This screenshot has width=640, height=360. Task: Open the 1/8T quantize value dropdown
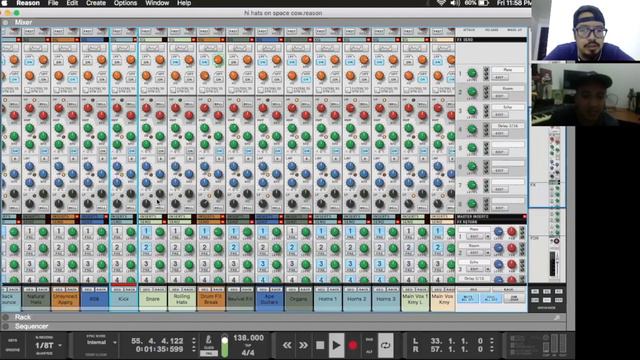[x=49, y=345]
